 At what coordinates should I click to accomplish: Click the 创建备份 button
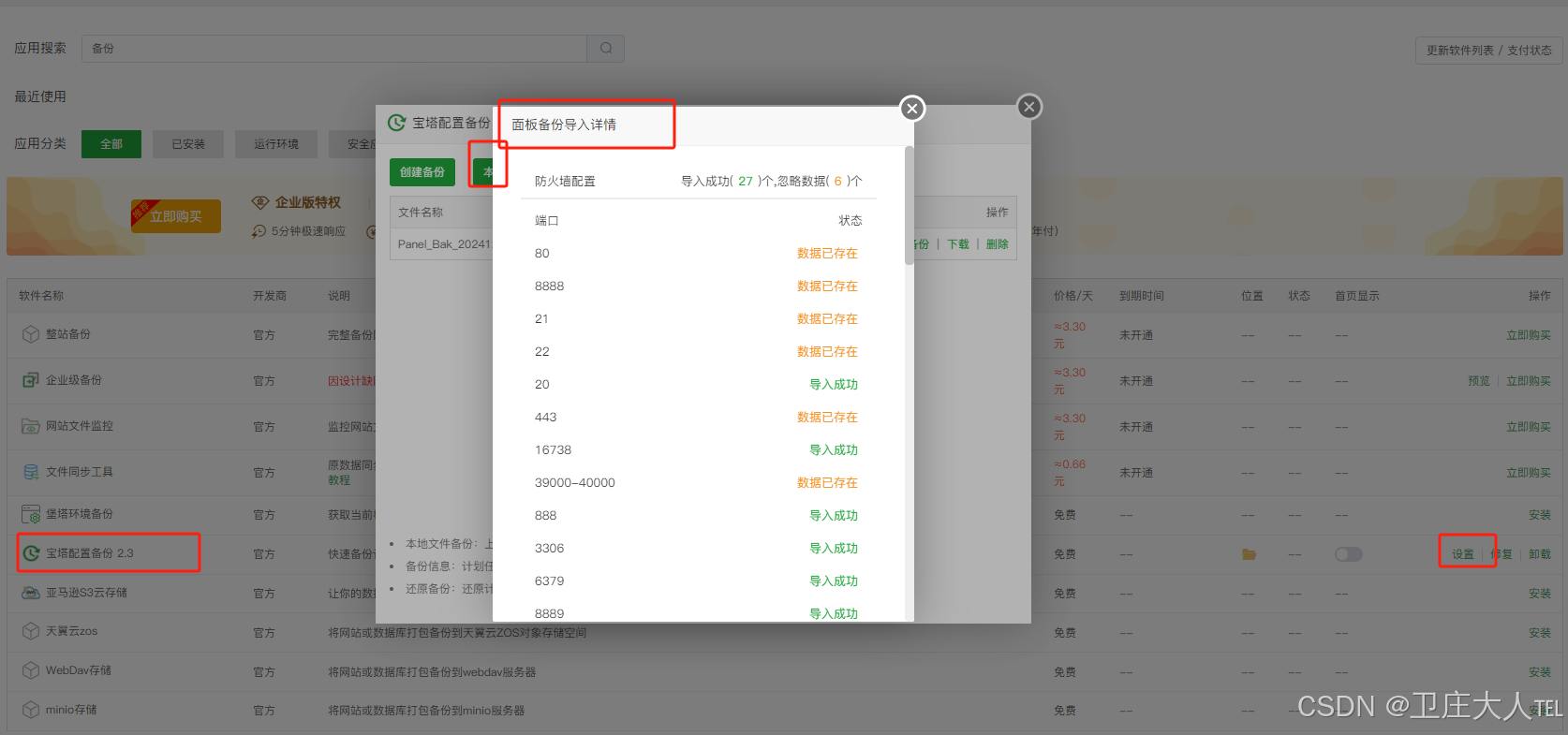pyautogui.click(x=422, y=172)
